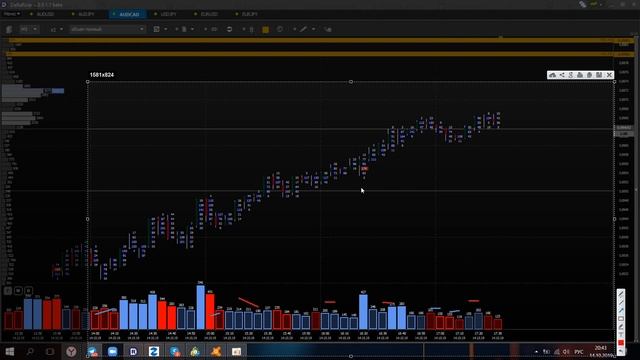This screenshot has width=640, height=360.
Task: Save the screenshot with floppy icon
Action: click(599, 75)
